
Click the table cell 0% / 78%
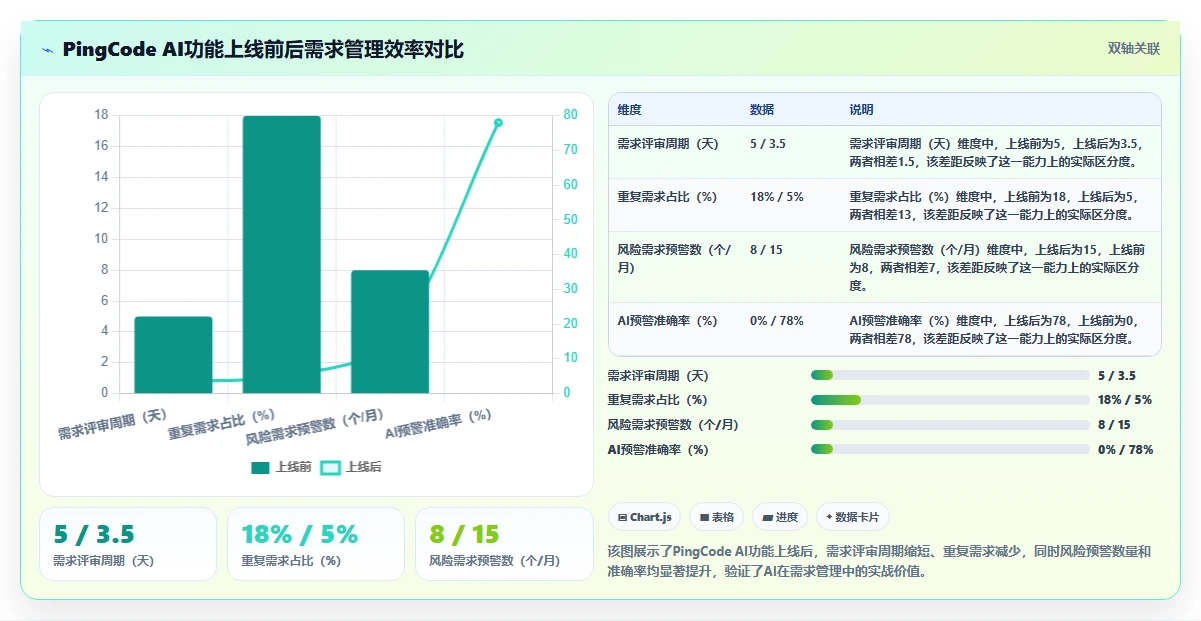(777, 321)
